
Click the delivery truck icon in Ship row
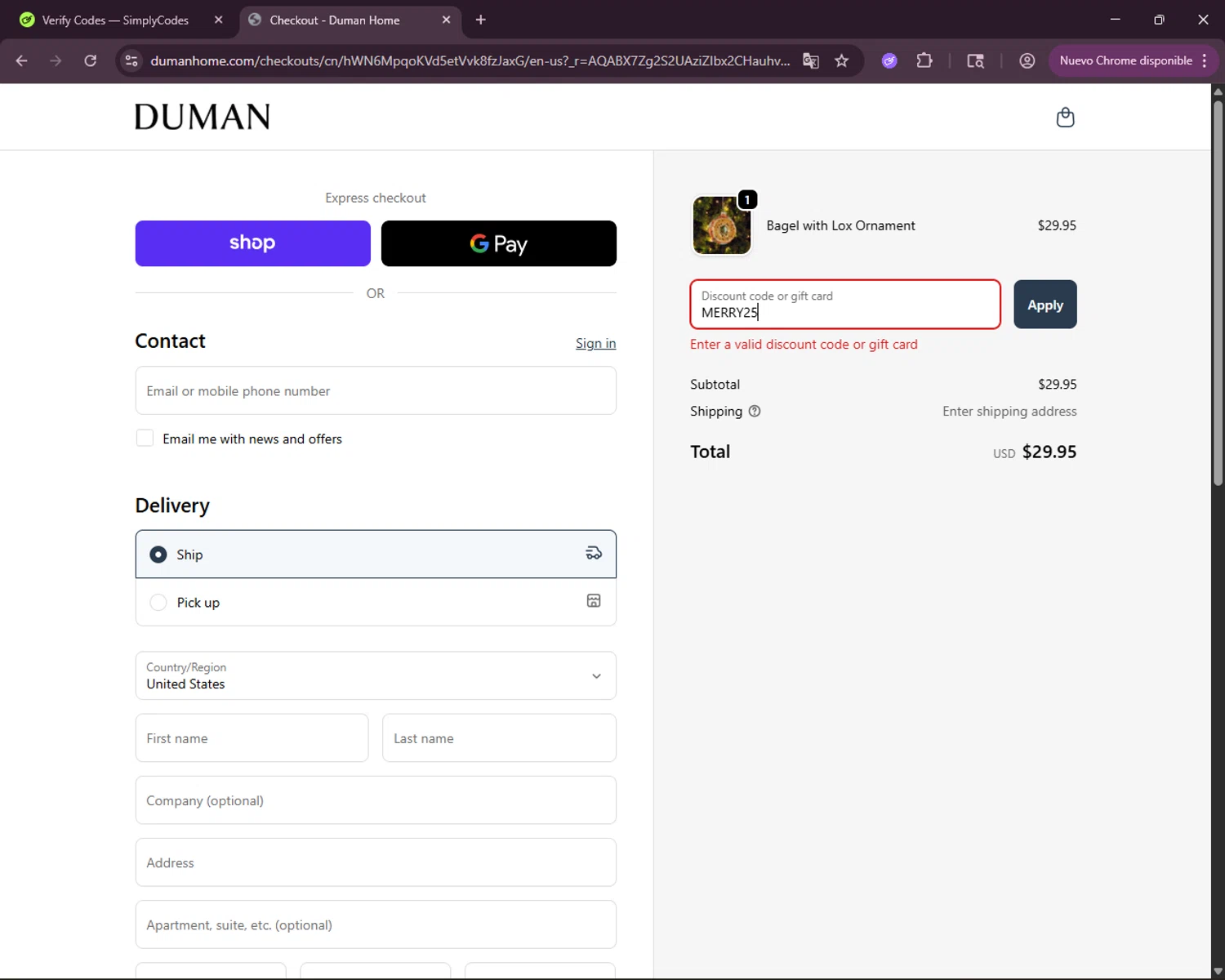594,554
